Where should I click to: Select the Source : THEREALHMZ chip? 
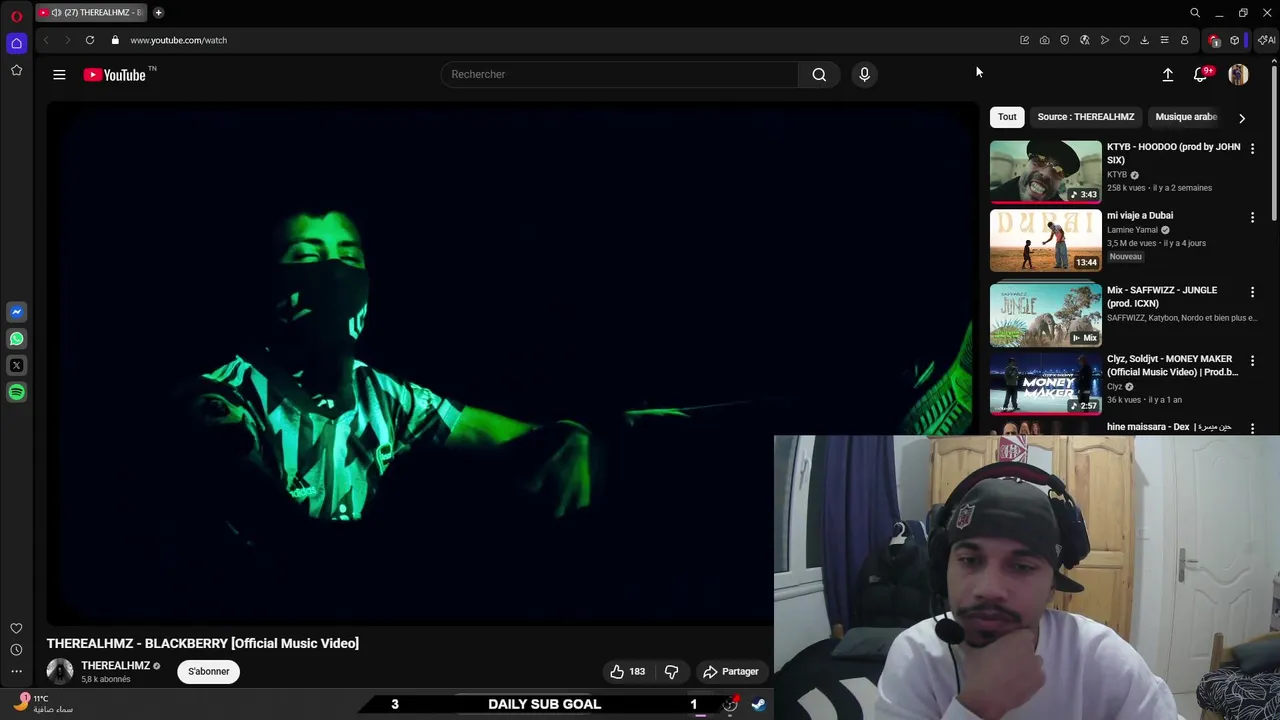point(1086,117)
